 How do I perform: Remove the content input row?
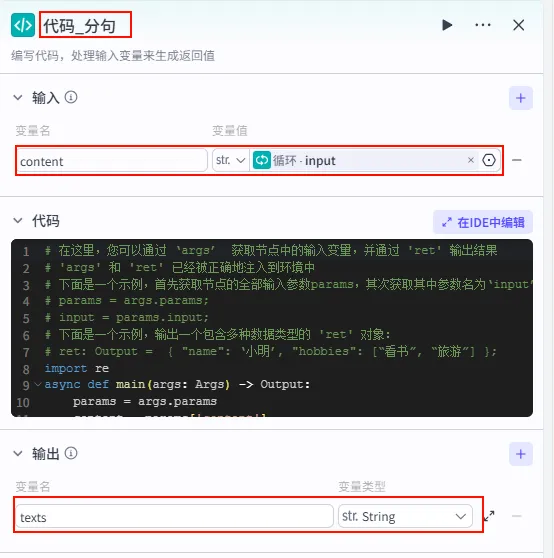coord(517,160)
